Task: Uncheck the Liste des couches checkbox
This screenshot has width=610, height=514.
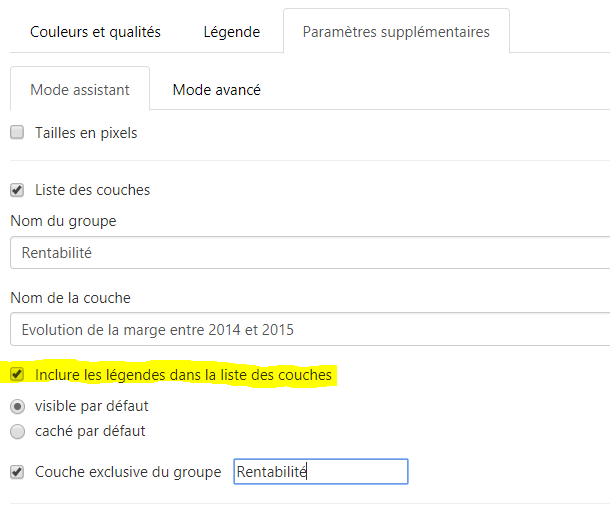Action: (17, 190)
